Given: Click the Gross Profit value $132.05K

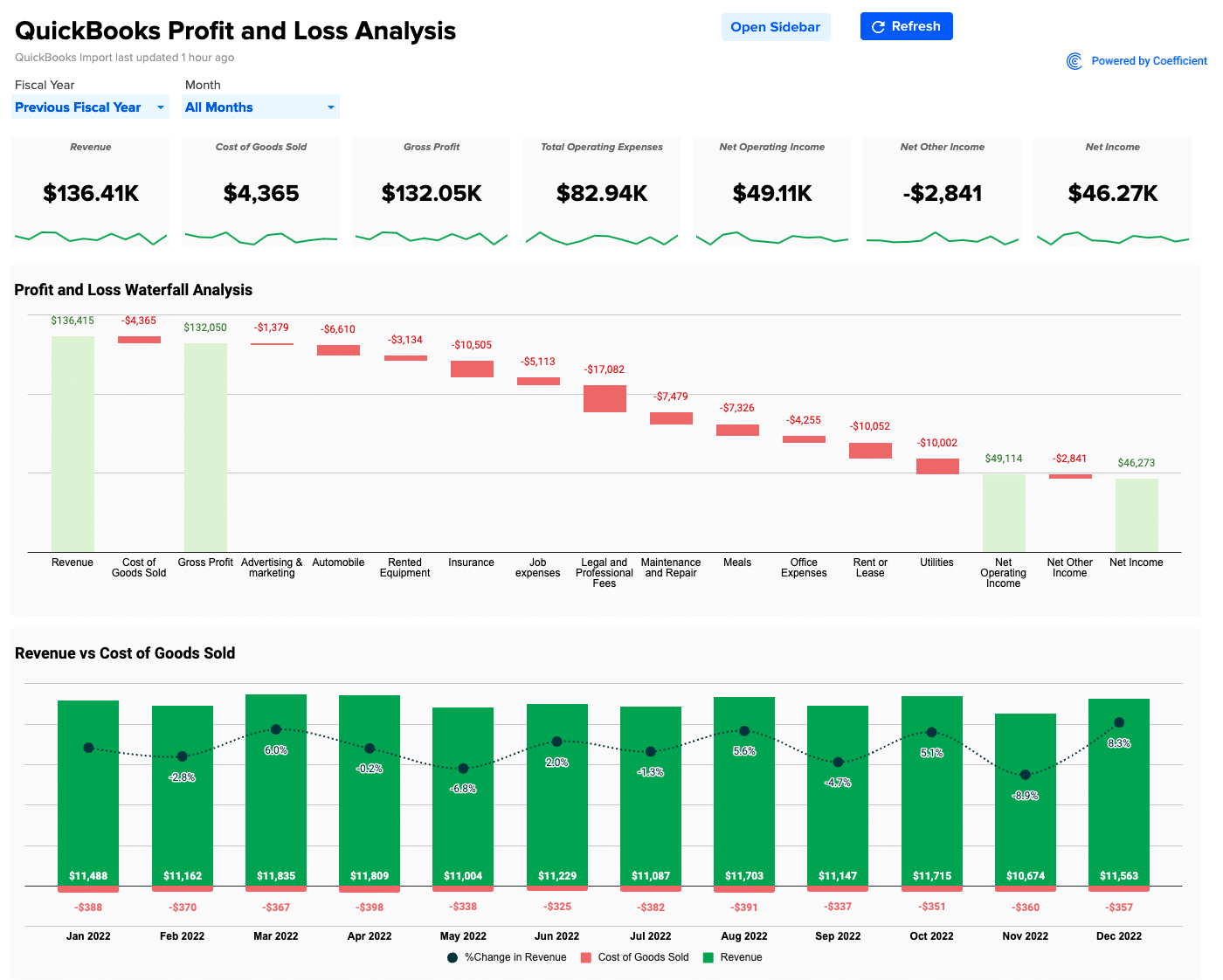Looking at the screenshot, I should point(432,193).
